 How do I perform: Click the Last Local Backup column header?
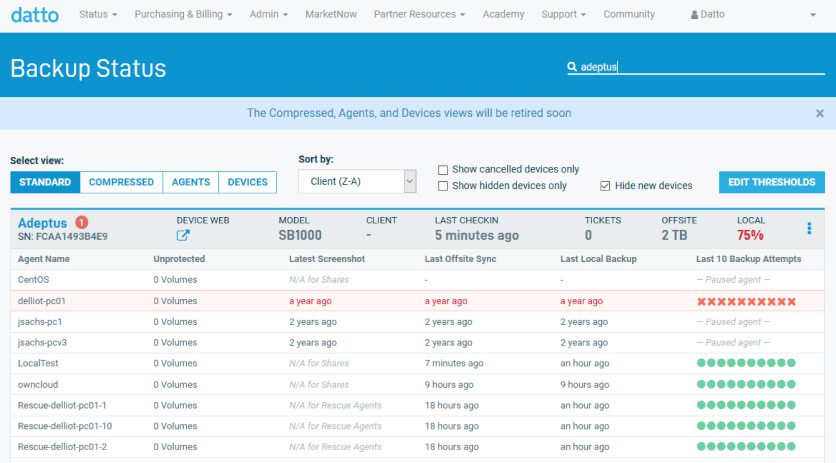598,259
